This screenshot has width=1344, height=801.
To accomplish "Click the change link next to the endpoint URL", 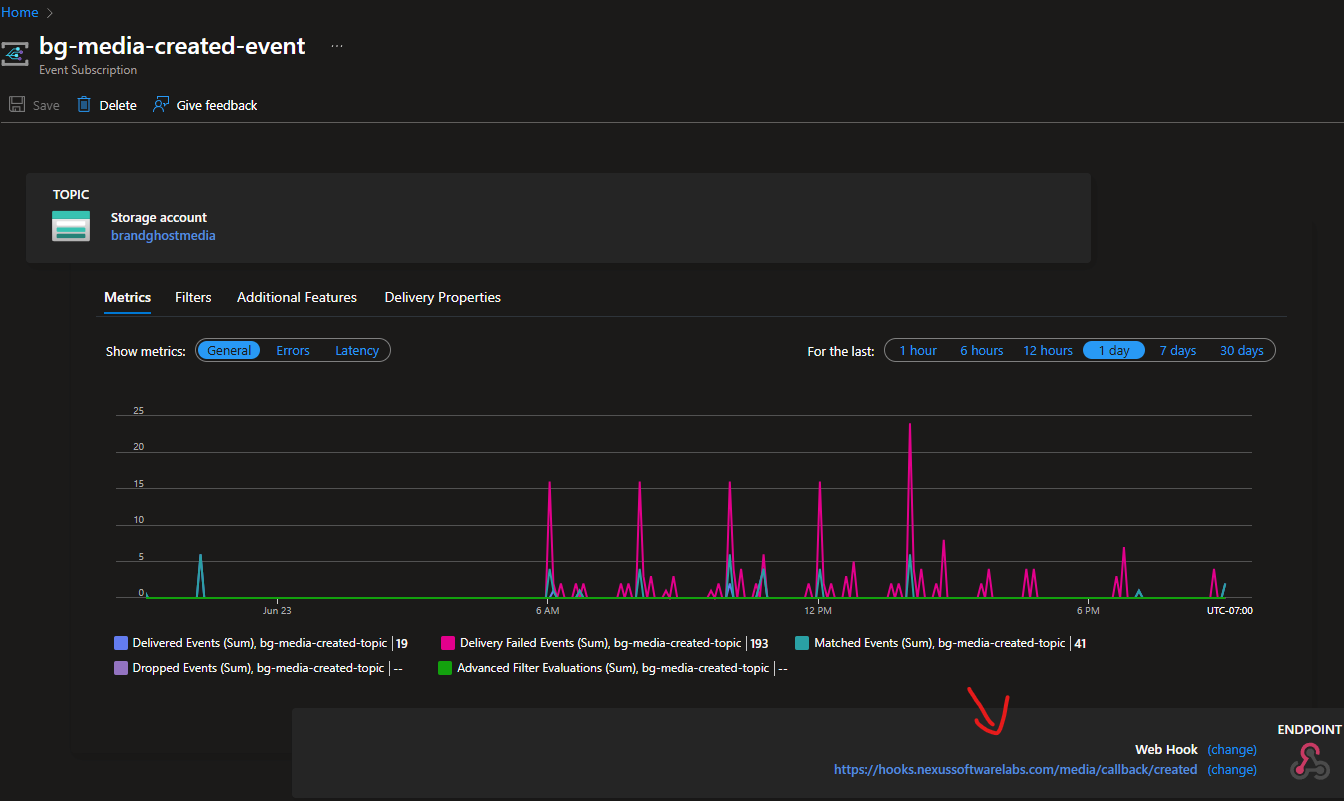I will click(x=1232, y=770).
